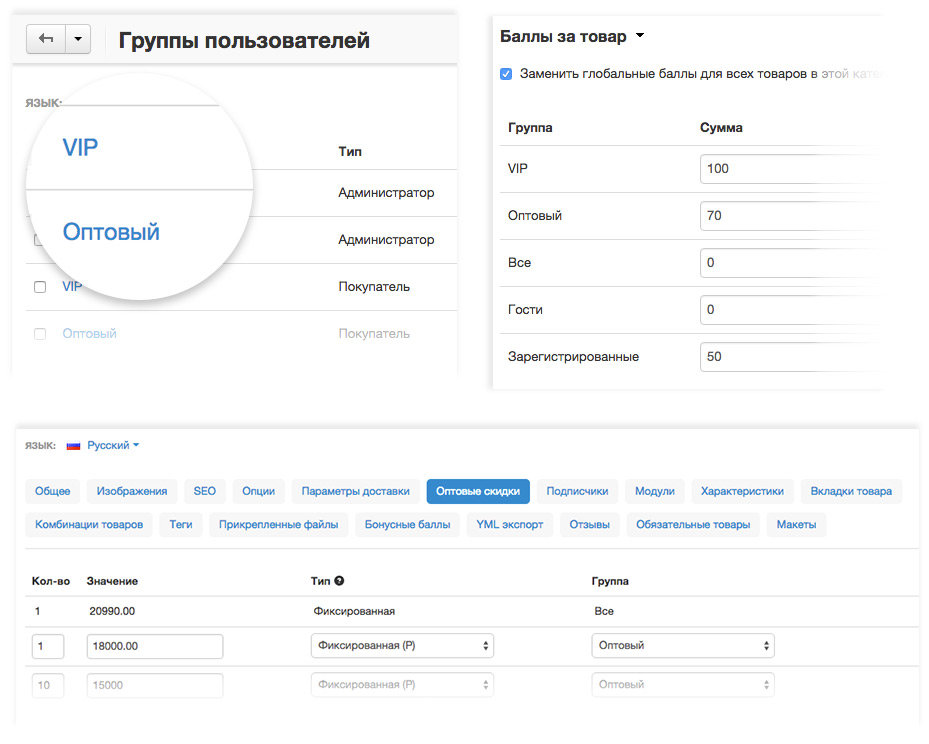Select the active Оптовые скидки tab
Screen dimensions: 929x744
point(478,491)
